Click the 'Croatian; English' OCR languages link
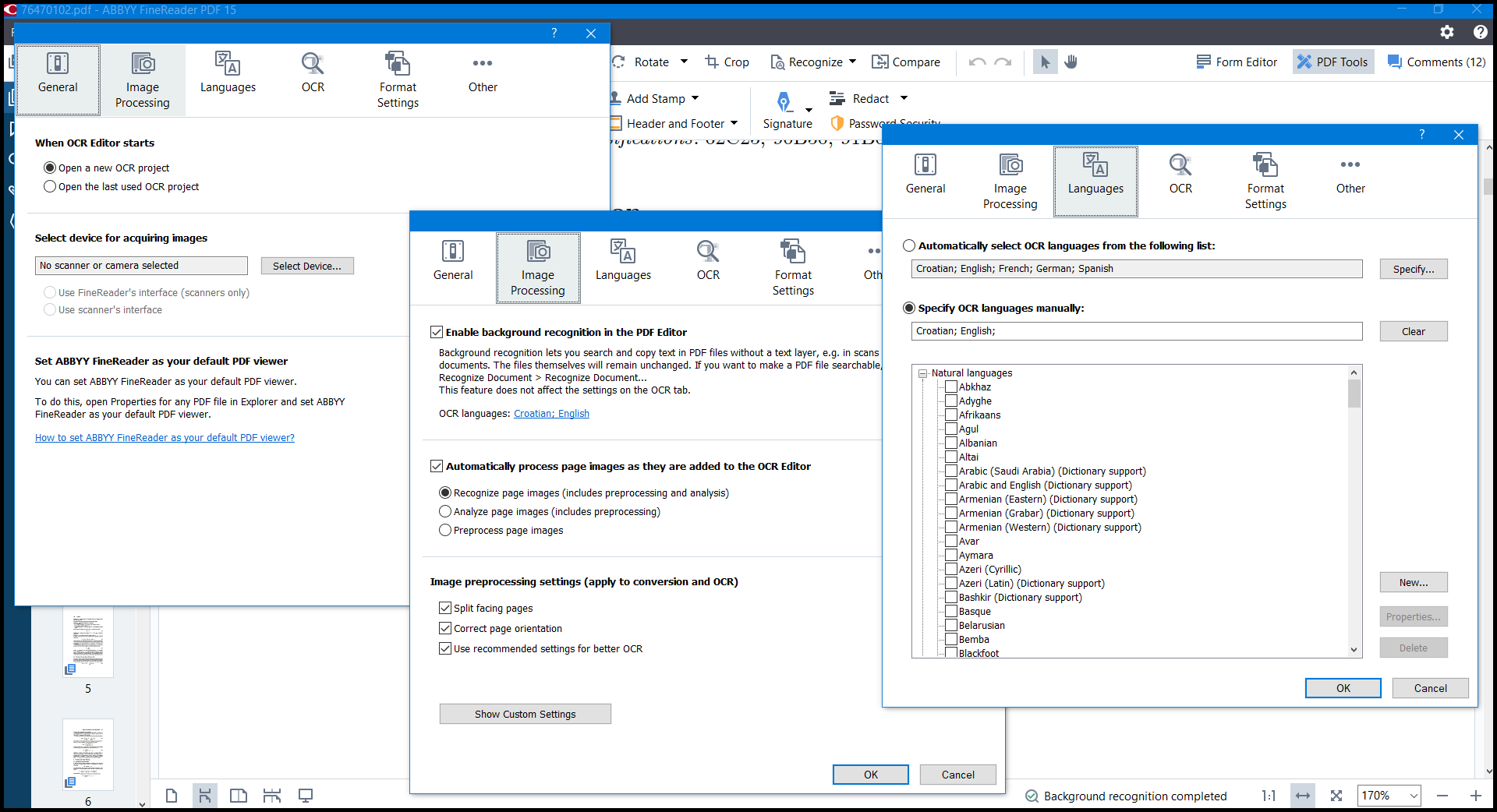 pyautogui.click(x=551, y=414)
